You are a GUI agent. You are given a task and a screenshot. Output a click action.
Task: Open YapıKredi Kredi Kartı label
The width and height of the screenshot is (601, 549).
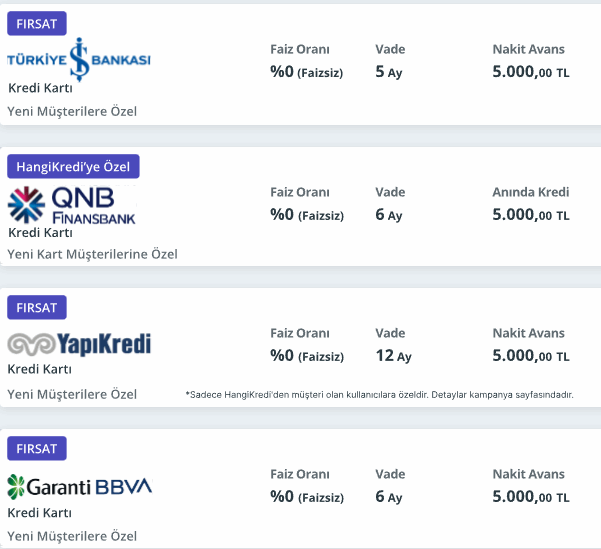(x=39, y=369)
